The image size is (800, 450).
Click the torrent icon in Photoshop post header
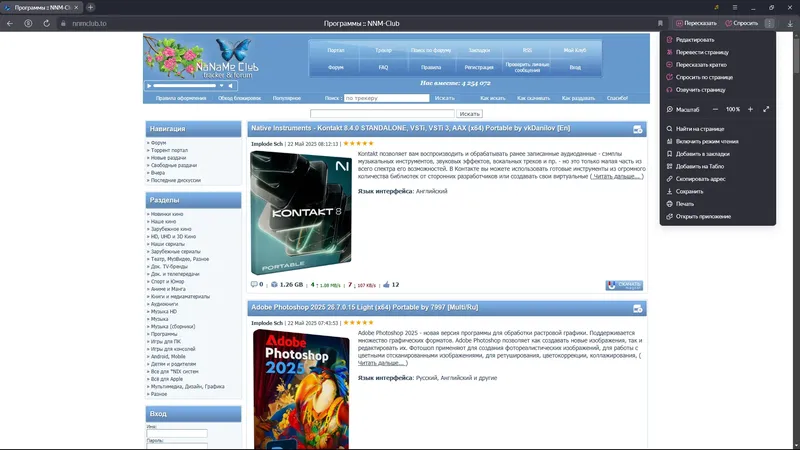pos(637,309)
